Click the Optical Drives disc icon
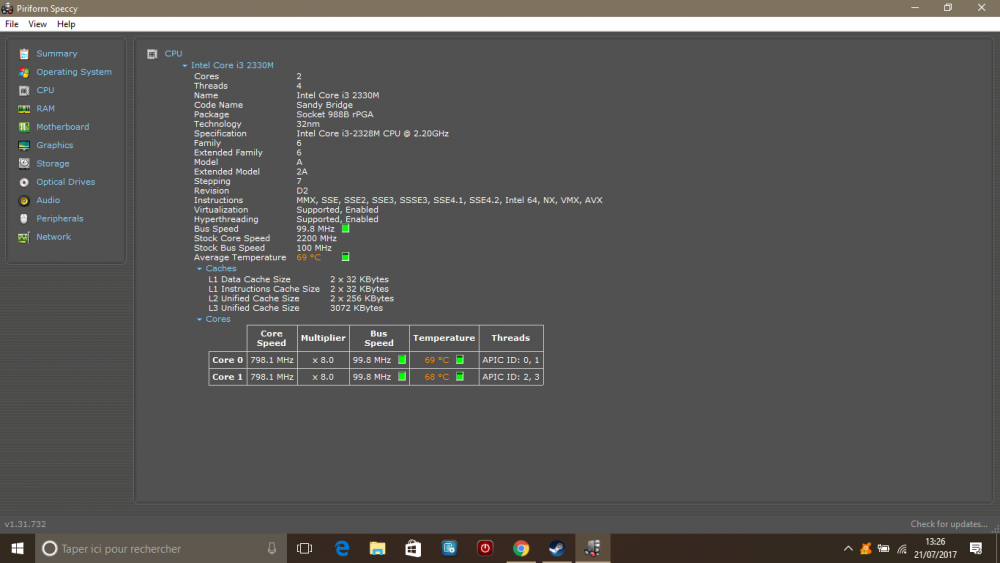This screenshot has width=1000, height=563. [x=24, y=182]
